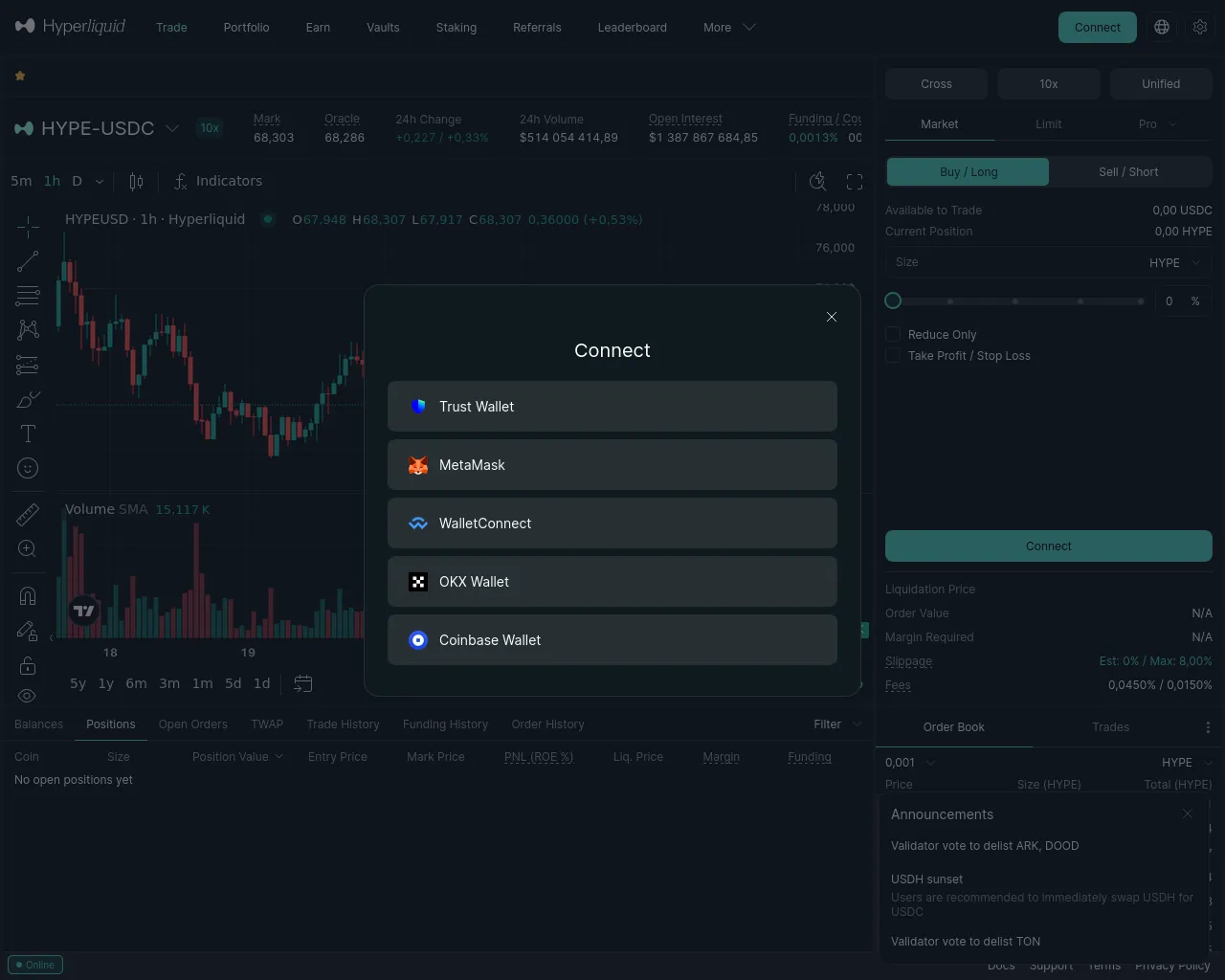The height and width of the screenshot is (980, 1225).
Task: Open the Cross margin mode button
Action: (936, 84)
